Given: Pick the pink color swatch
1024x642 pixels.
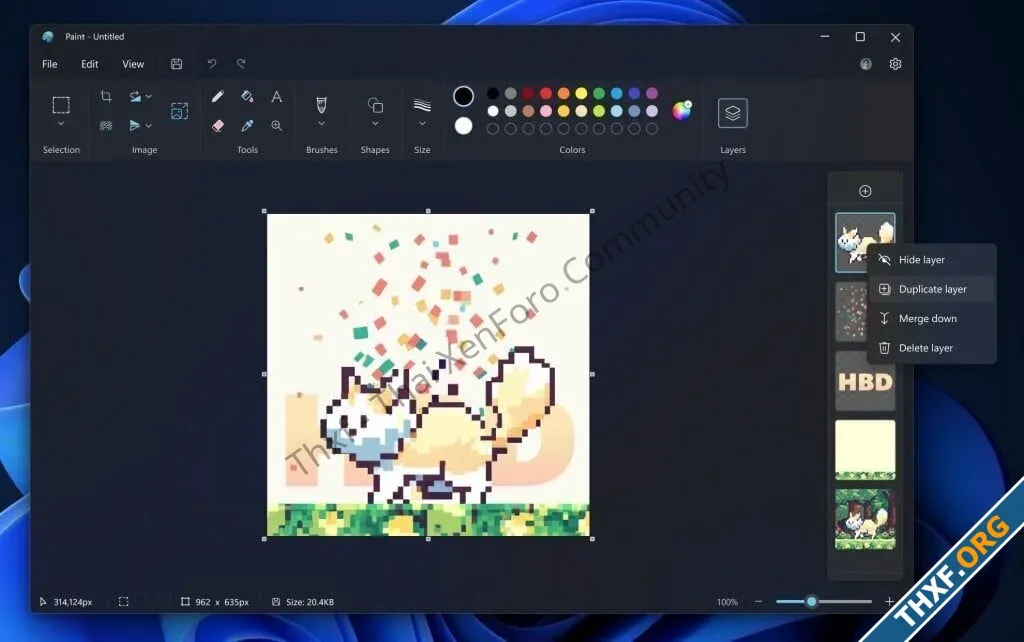Looking at the screenshot, I should (546, 111).
